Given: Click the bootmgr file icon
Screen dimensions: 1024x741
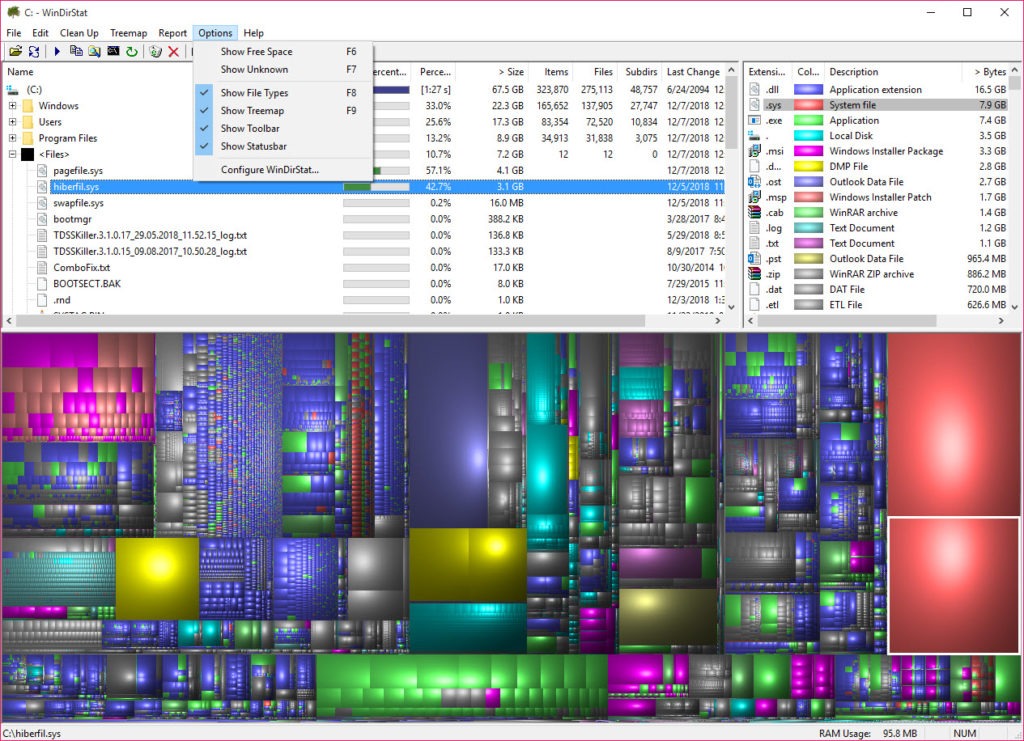Looking at the screenshot, I should (42, 219).
